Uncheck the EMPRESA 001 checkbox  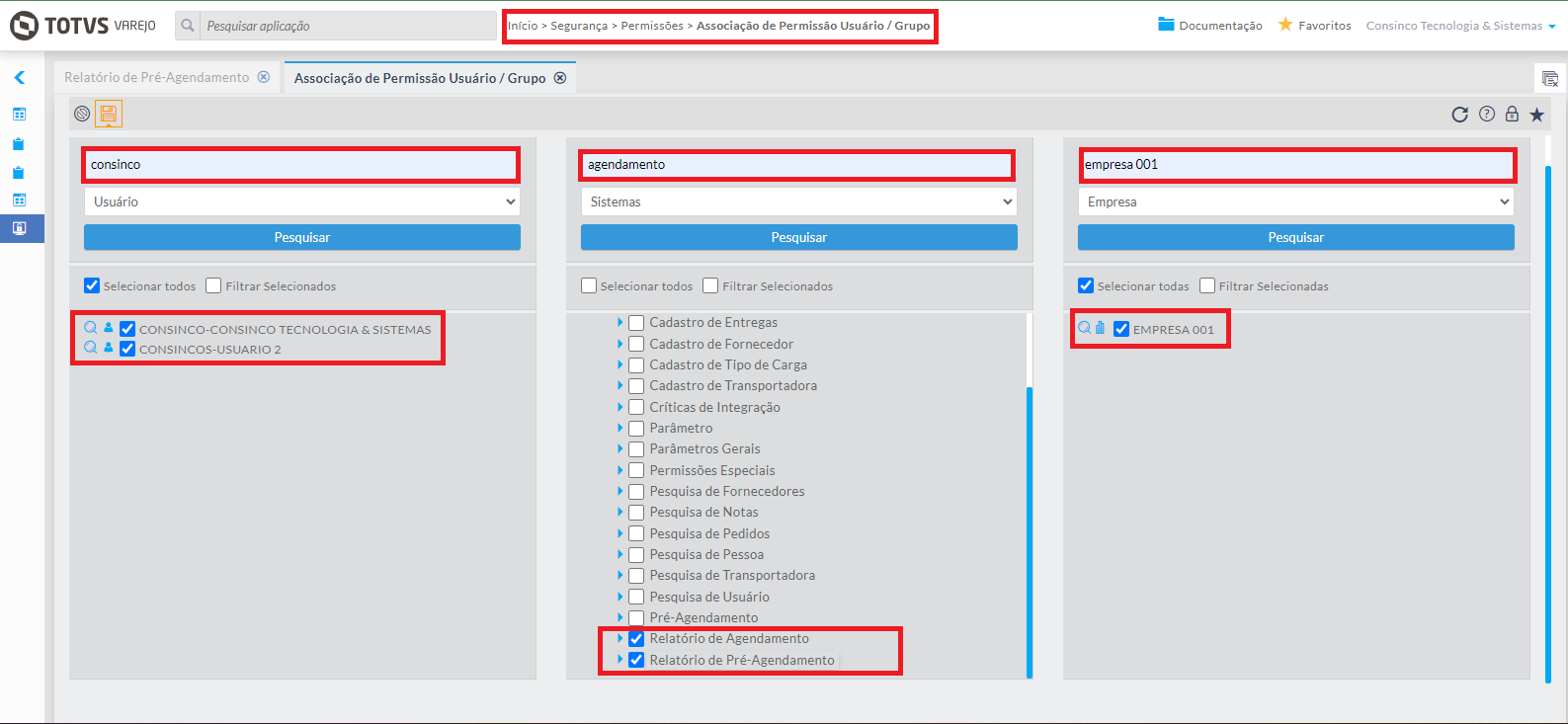pos(1121,329)
